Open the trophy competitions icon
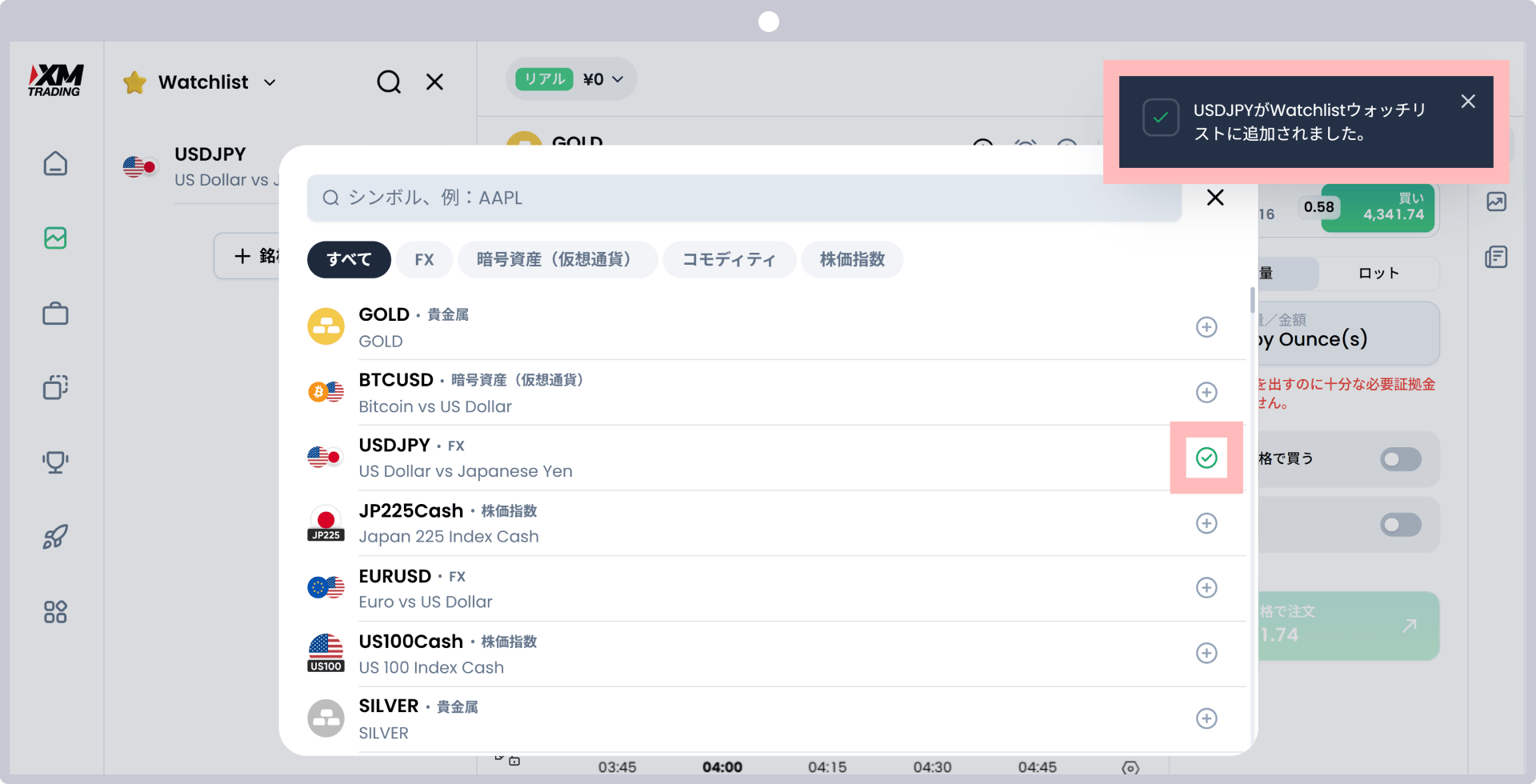Viewport: 1536px width, 784px height. 55,462
